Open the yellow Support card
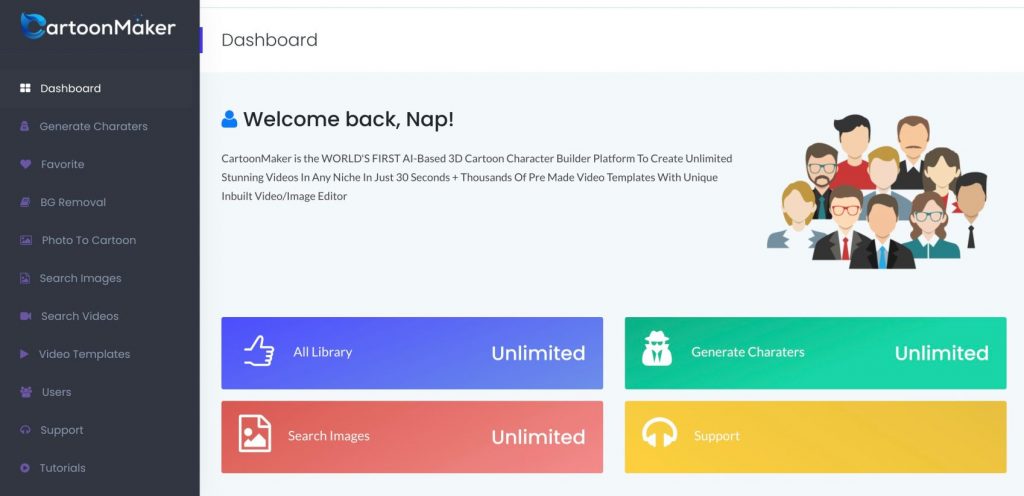 [815, 437]
